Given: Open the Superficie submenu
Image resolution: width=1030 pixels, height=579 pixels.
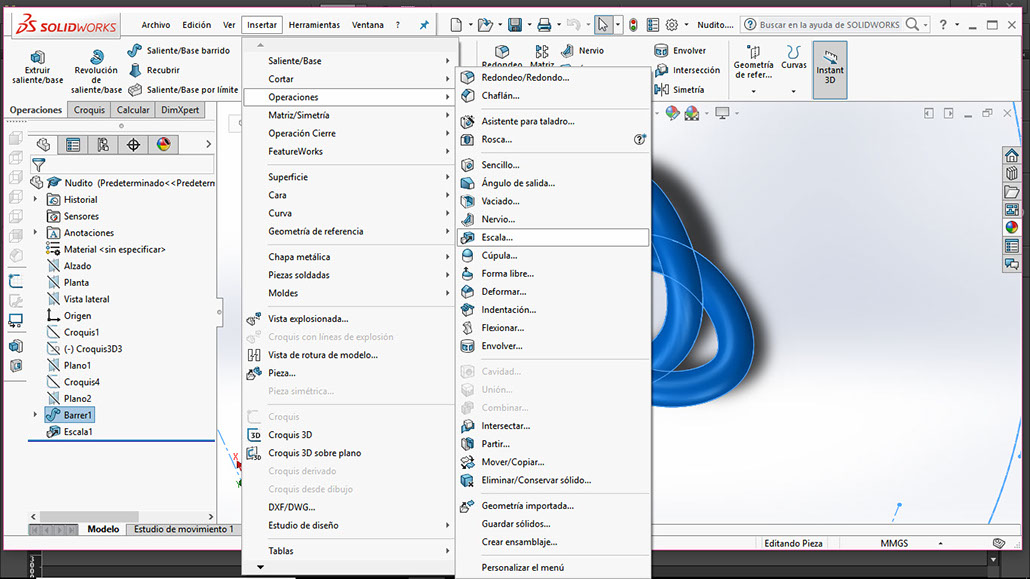Looking at the screenshot, I should (350, 177).
